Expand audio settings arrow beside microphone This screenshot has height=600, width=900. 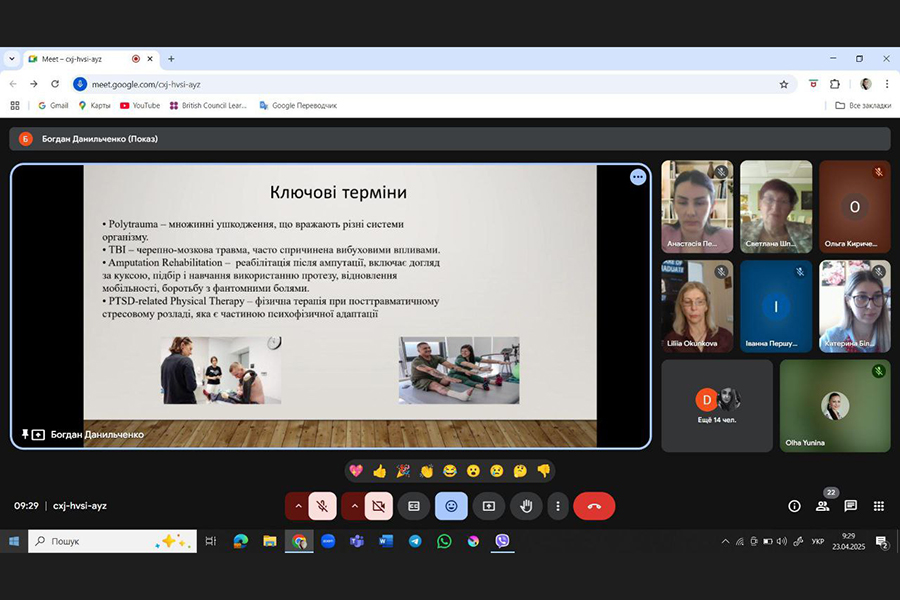click(x=297, y=506)
